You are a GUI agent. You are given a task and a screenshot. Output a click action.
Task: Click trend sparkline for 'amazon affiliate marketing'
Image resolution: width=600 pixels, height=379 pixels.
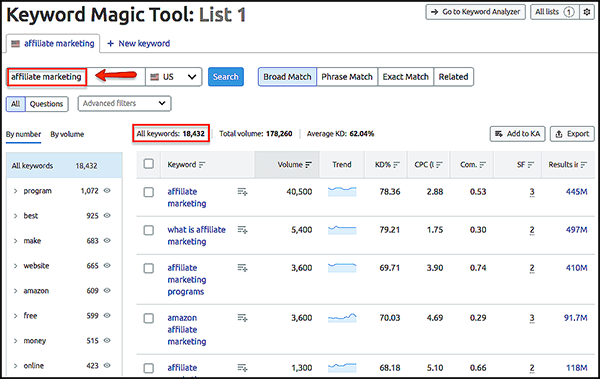(x=342, y=318)
